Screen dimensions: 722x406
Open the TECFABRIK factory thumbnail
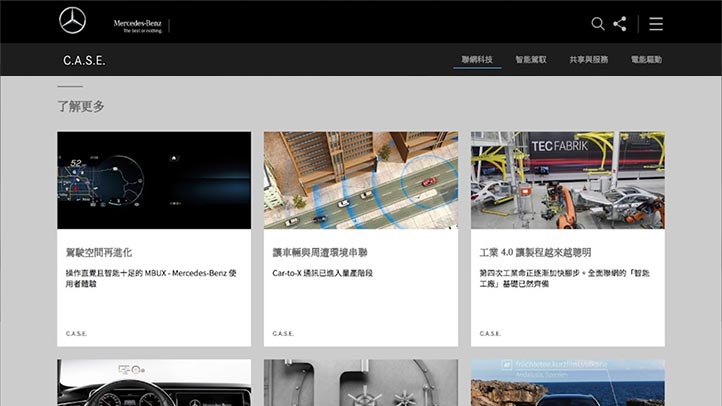(x=568, y=180)
